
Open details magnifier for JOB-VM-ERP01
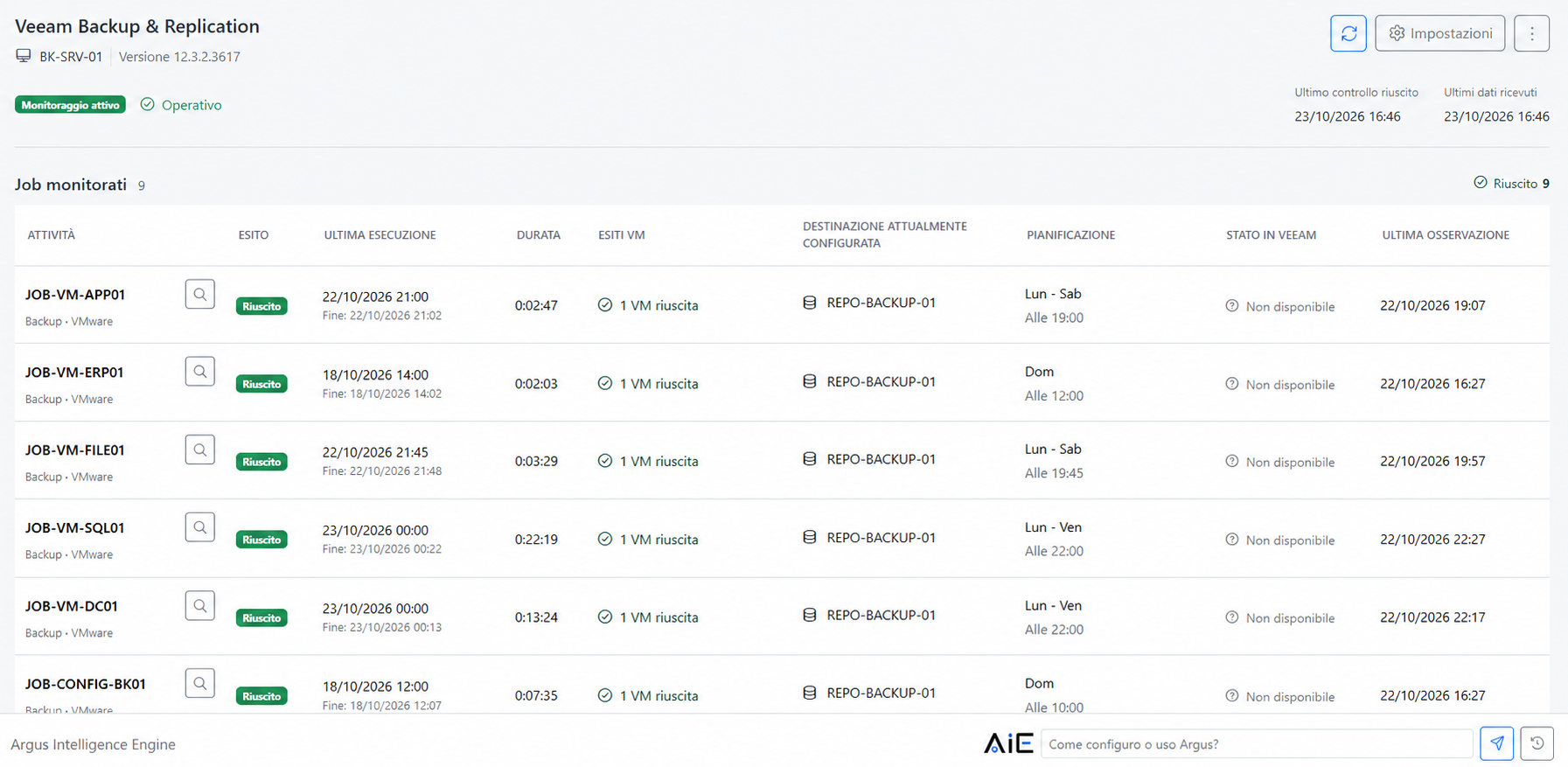pos(200,372)
